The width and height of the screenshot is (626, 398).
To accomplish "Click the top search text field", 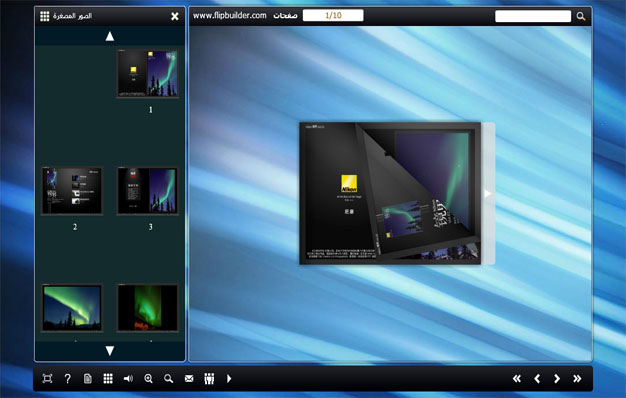I will coord(533,16).
